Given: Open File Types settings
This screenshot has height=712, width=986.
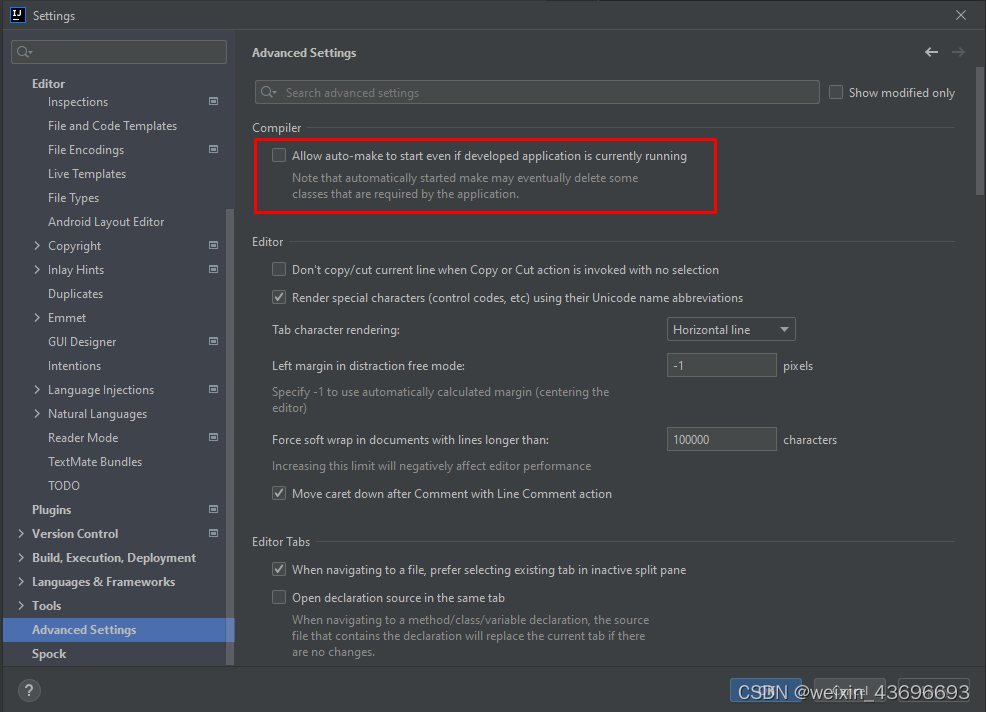Looking at the screenshot, I should tap(74, 197).
